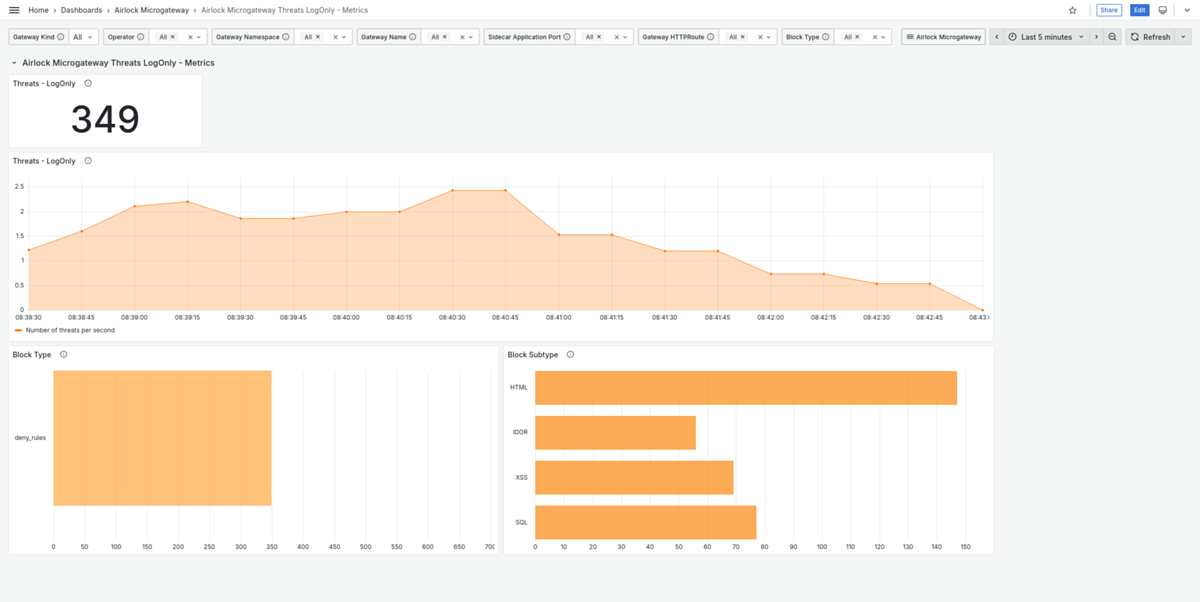This screenshot has width=1200, height=602.
Task: Open the Airlock Microgateway dashboard links menu
Action: (943, 37)
